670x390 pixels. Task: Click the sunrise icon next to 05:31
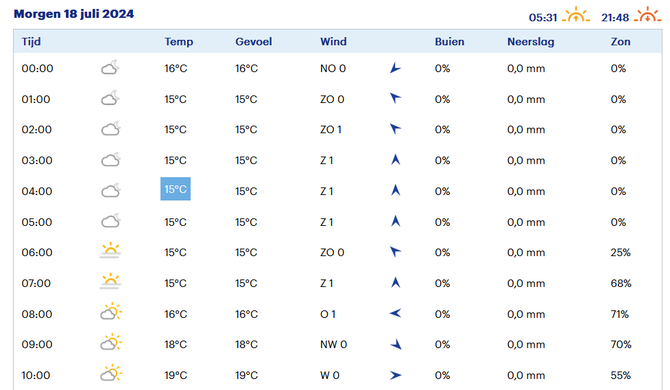[x=576, y=15]
